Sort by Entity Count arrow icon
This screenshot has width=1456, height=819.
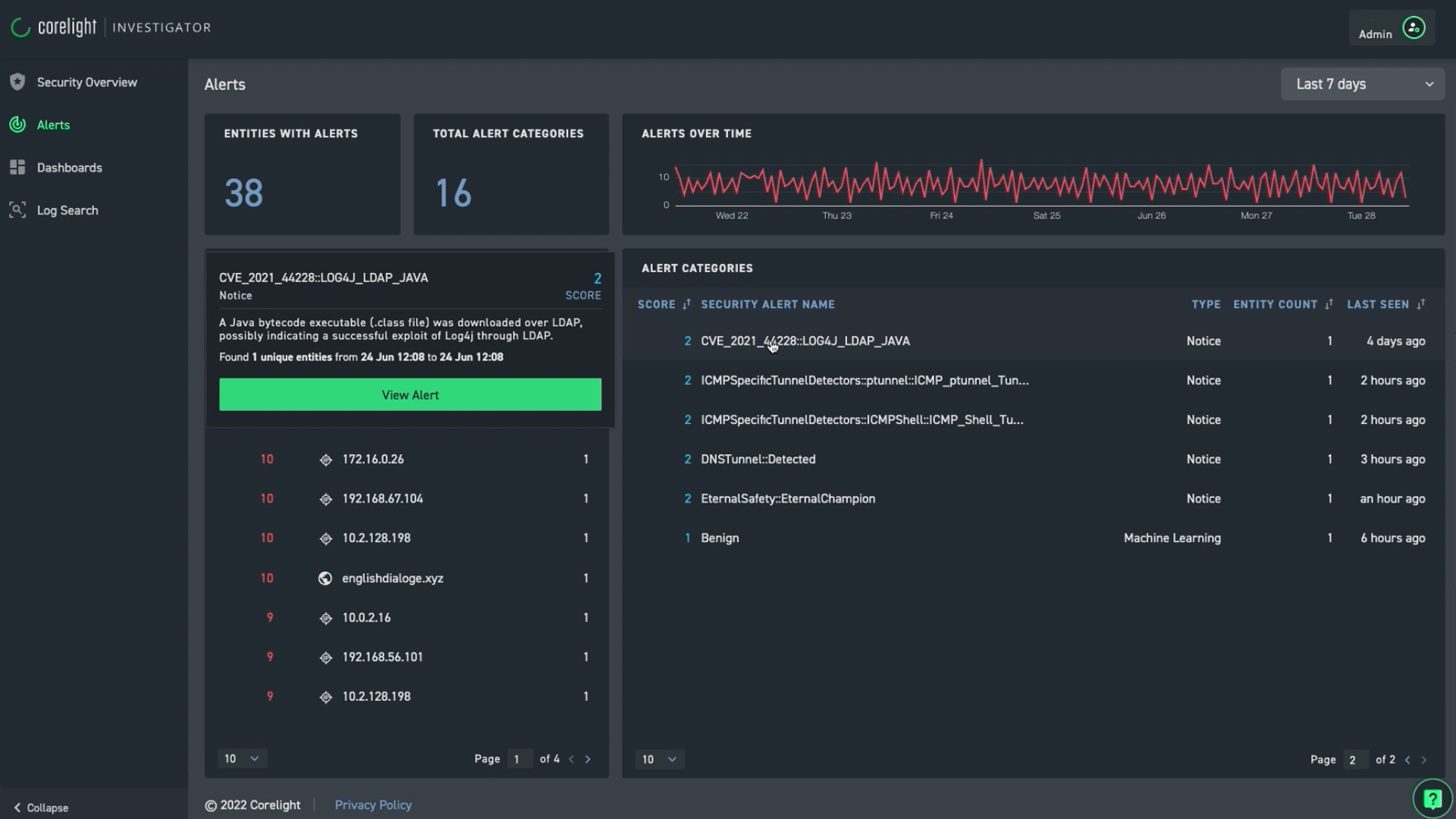pyautogui.click(x=1329, y=304)
